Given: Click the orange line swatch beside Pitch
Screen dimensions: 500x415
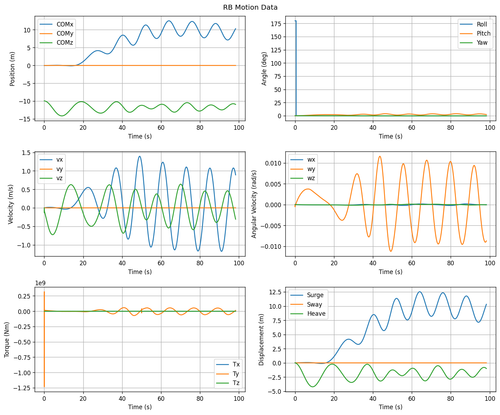Looking at the screenshot, I should pyautogui.click(x=466, y=33).
